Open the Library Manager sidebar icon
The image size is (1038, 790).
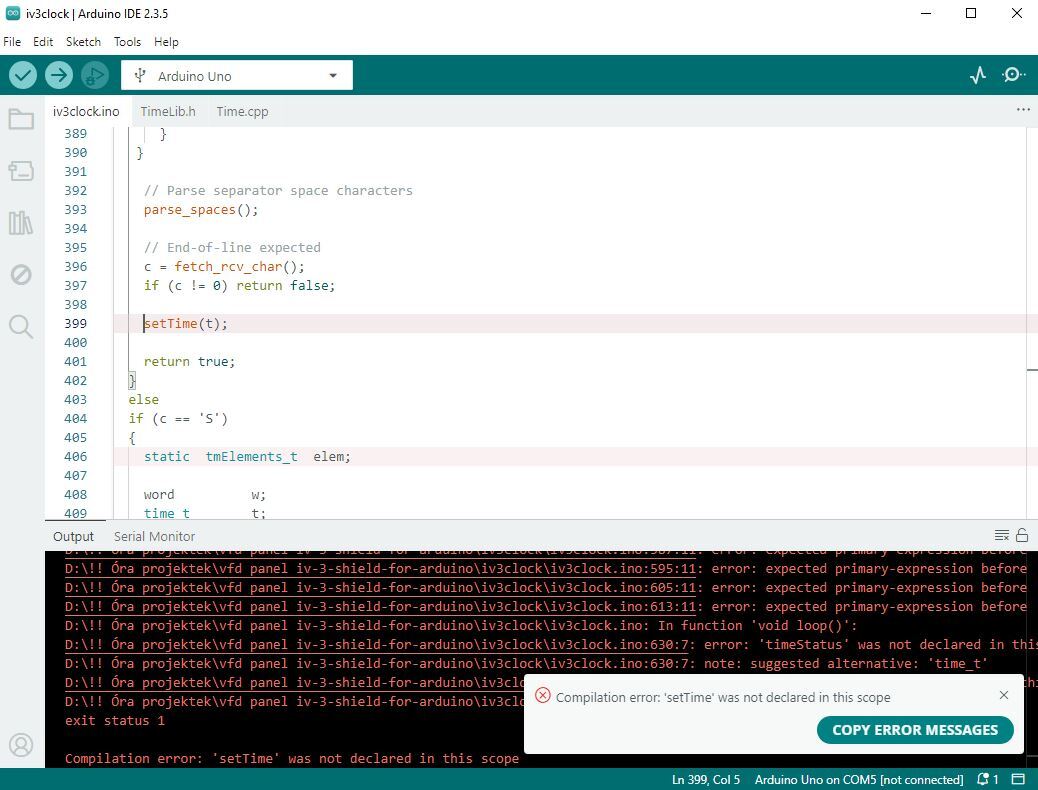pos(21,222)
